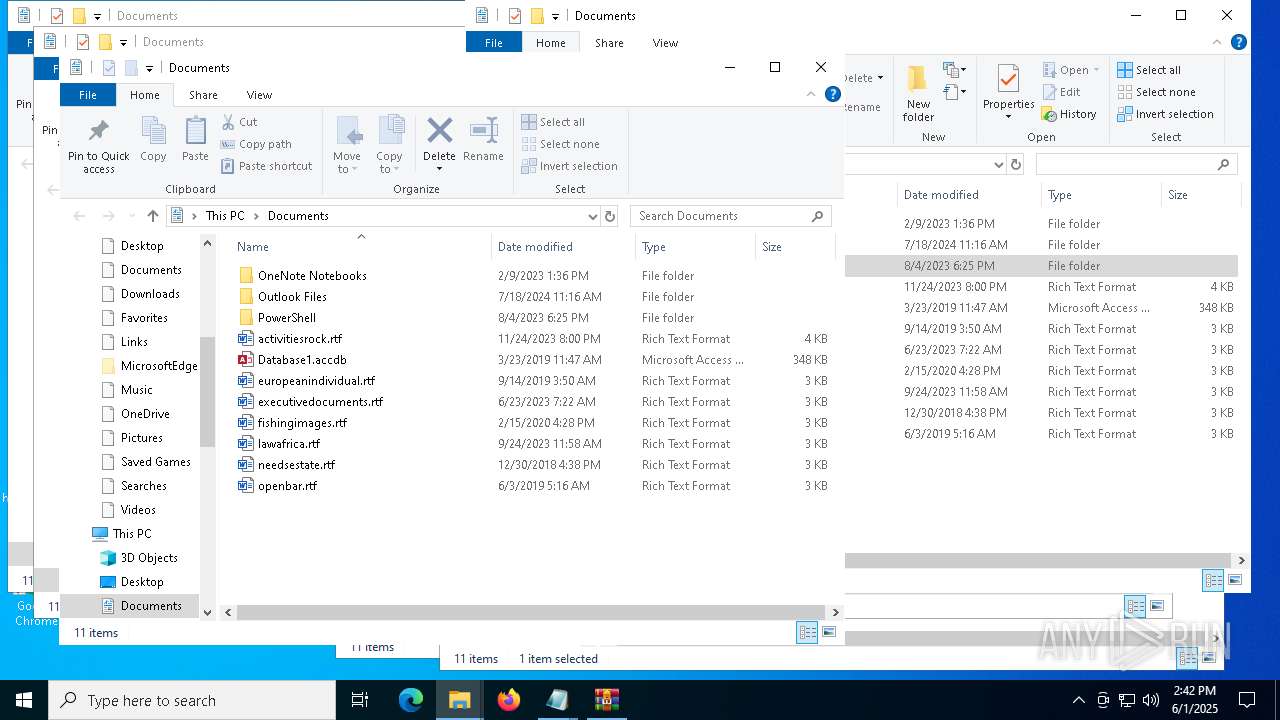Sort by Name column header
Viewport: 1280px width, 720px height.
coord(360,247)
